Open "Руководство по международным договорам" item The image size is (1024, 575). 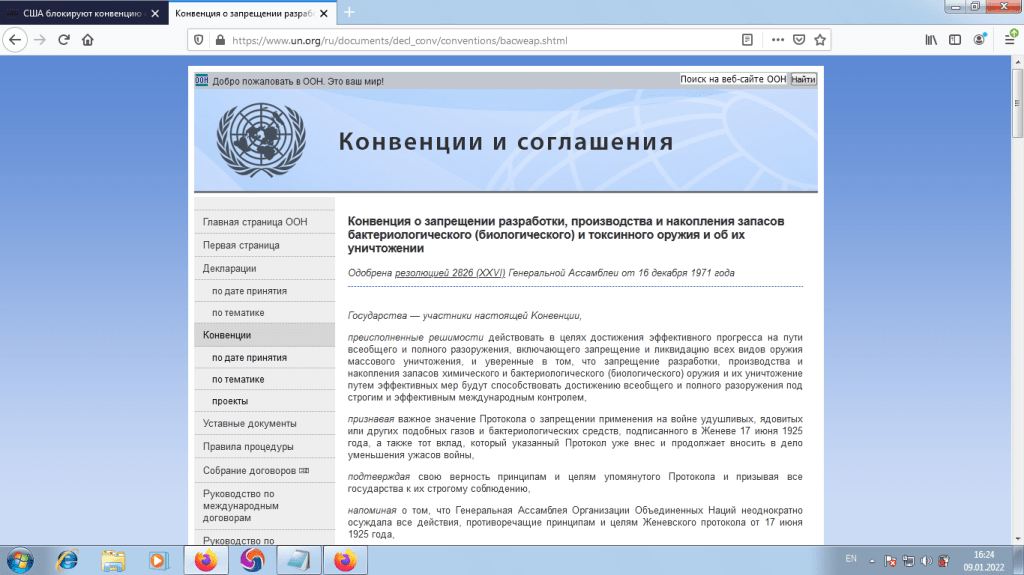240,506
